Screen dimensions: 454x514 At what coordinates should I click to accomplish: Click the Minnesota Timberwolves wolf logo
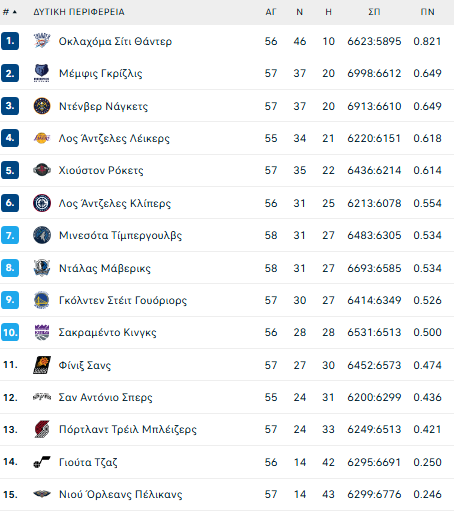[x=42, y=235]
